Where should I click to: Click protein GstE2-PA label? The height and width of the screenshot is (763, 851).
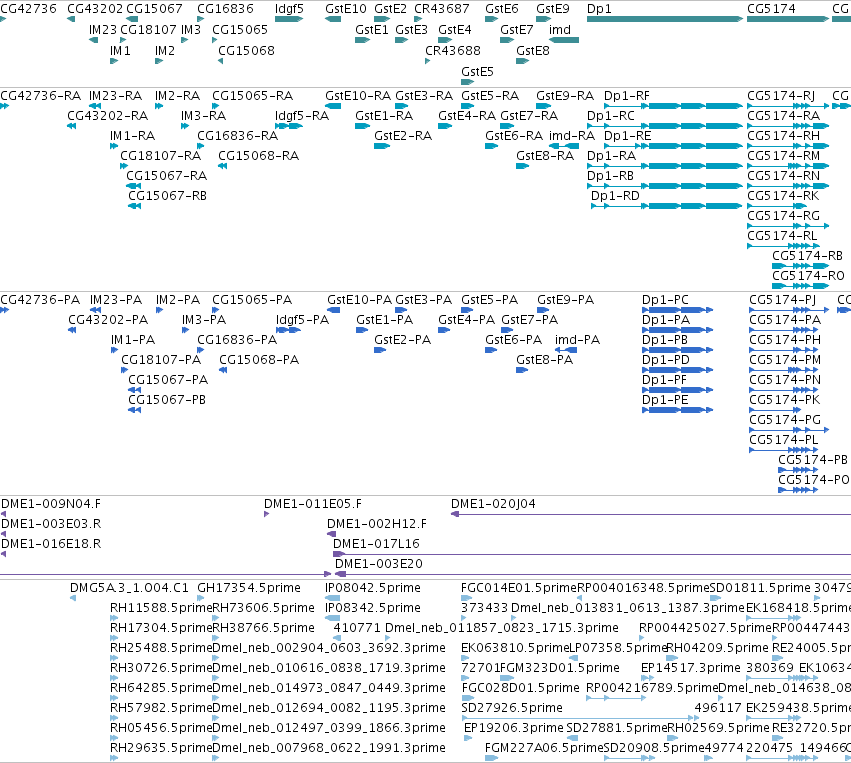coord(402,340)
